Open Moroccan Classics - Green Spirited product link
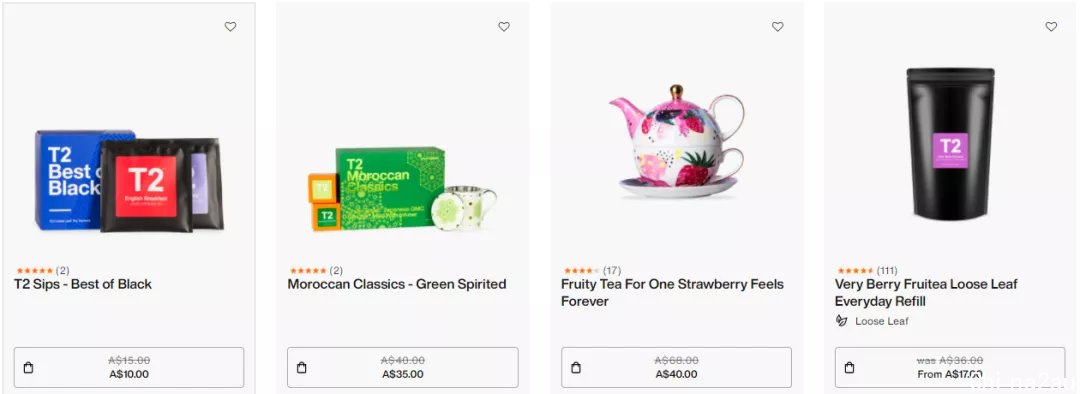 [x=397, y=284]
